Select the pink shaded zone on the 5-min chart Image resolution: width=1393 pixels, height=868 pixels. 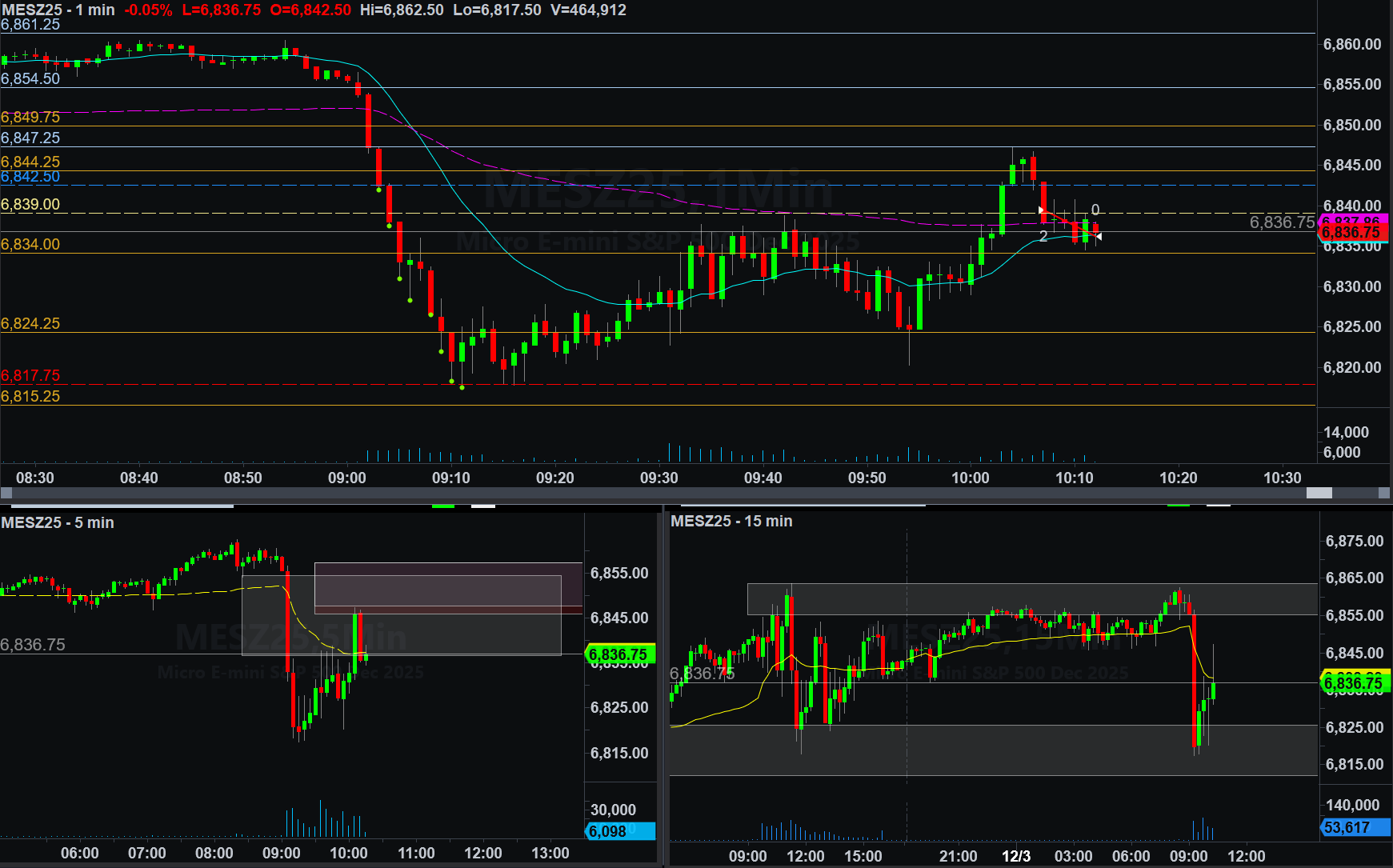tap(448, 588)
